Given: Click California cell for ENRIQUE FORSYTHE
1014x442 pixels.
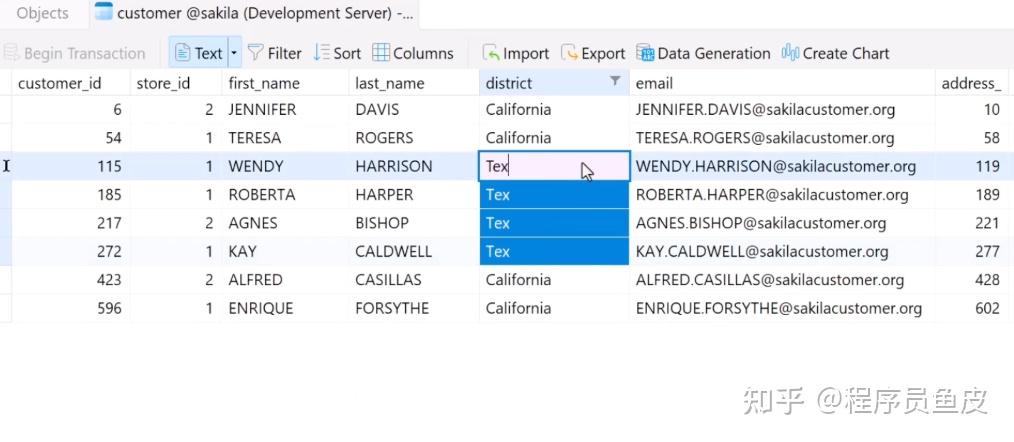Looking at the screenshot, I should click(x=554, y=308).
